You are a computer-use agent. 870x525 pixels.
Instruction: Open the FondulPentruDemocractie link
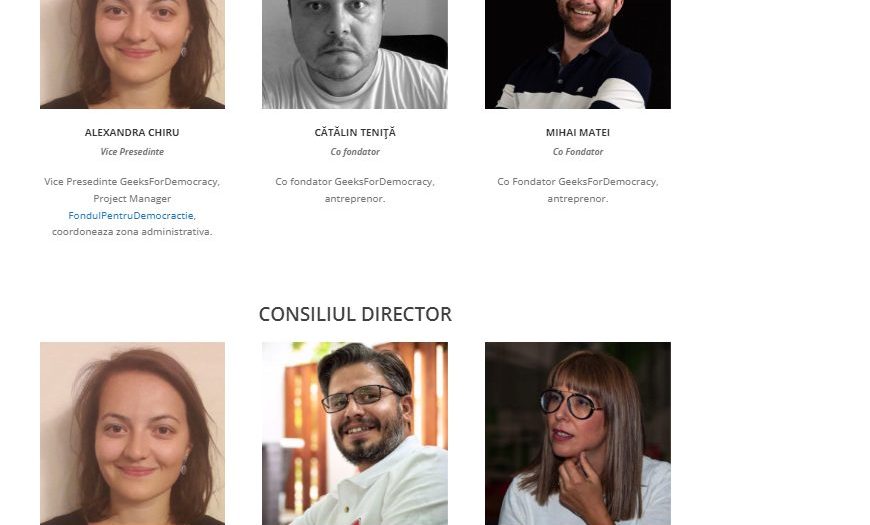pos(131,215)
